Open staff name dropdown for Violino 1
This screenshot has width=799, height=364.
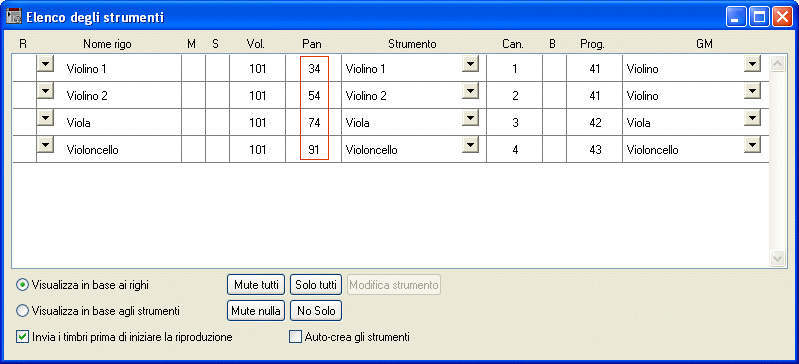tap(46, 64)
